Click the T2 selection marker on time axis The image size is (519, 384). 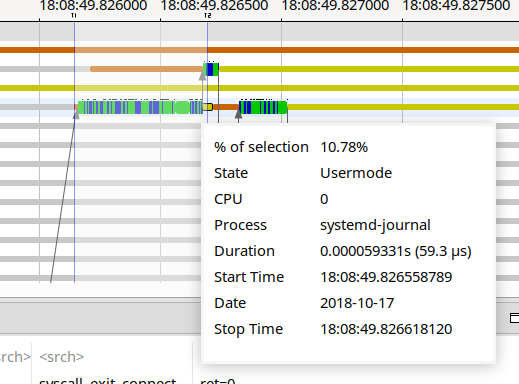pos(207,15)
